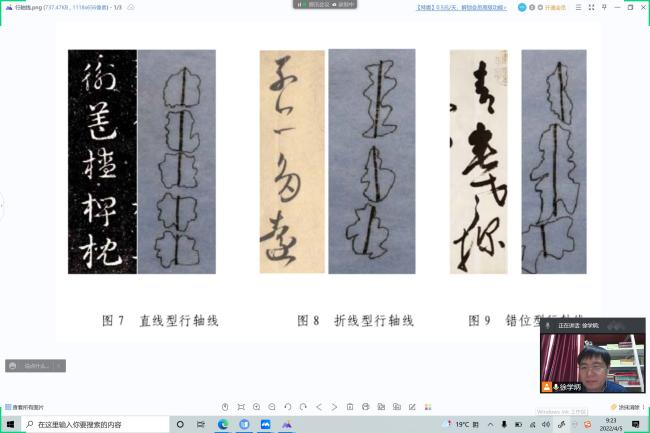Screen dimensions: 650x433
Task: Click the orange 开通会员 link
Action: pos(555,7)
